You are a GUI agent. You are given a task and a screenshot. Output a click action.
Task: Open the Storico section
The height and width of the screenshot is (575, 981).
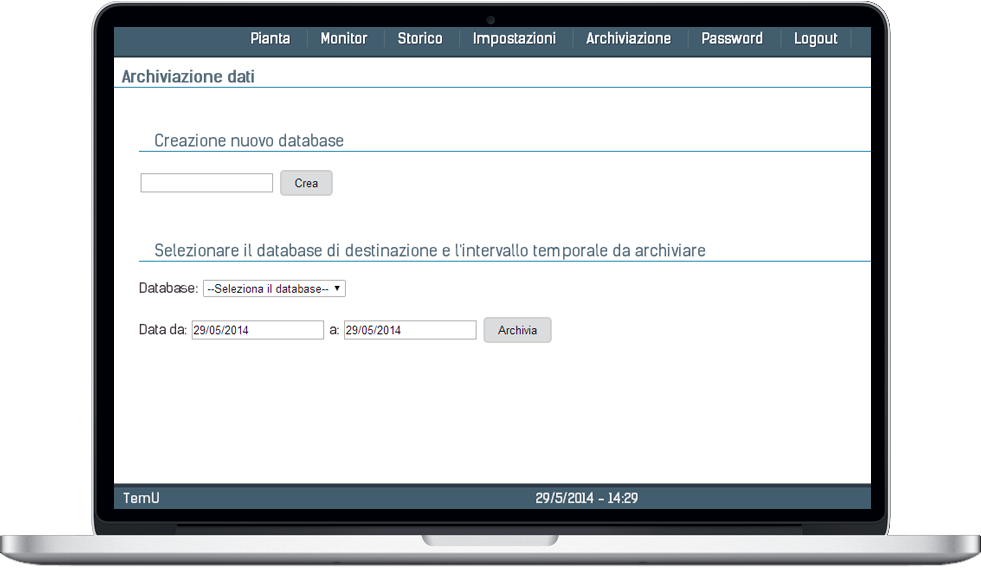click(x=420, y=38)
